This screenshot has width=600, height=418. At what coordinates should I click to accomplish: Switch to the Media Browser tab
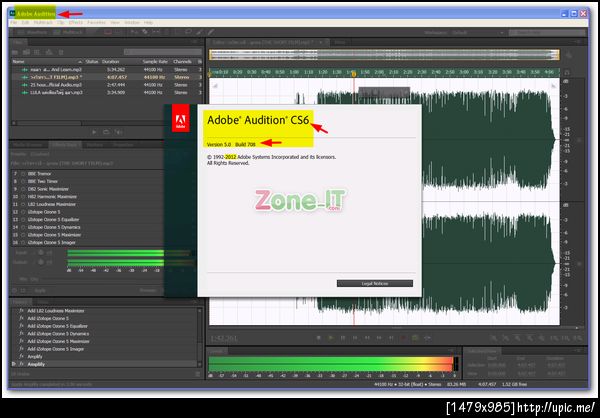coord(28,145)
